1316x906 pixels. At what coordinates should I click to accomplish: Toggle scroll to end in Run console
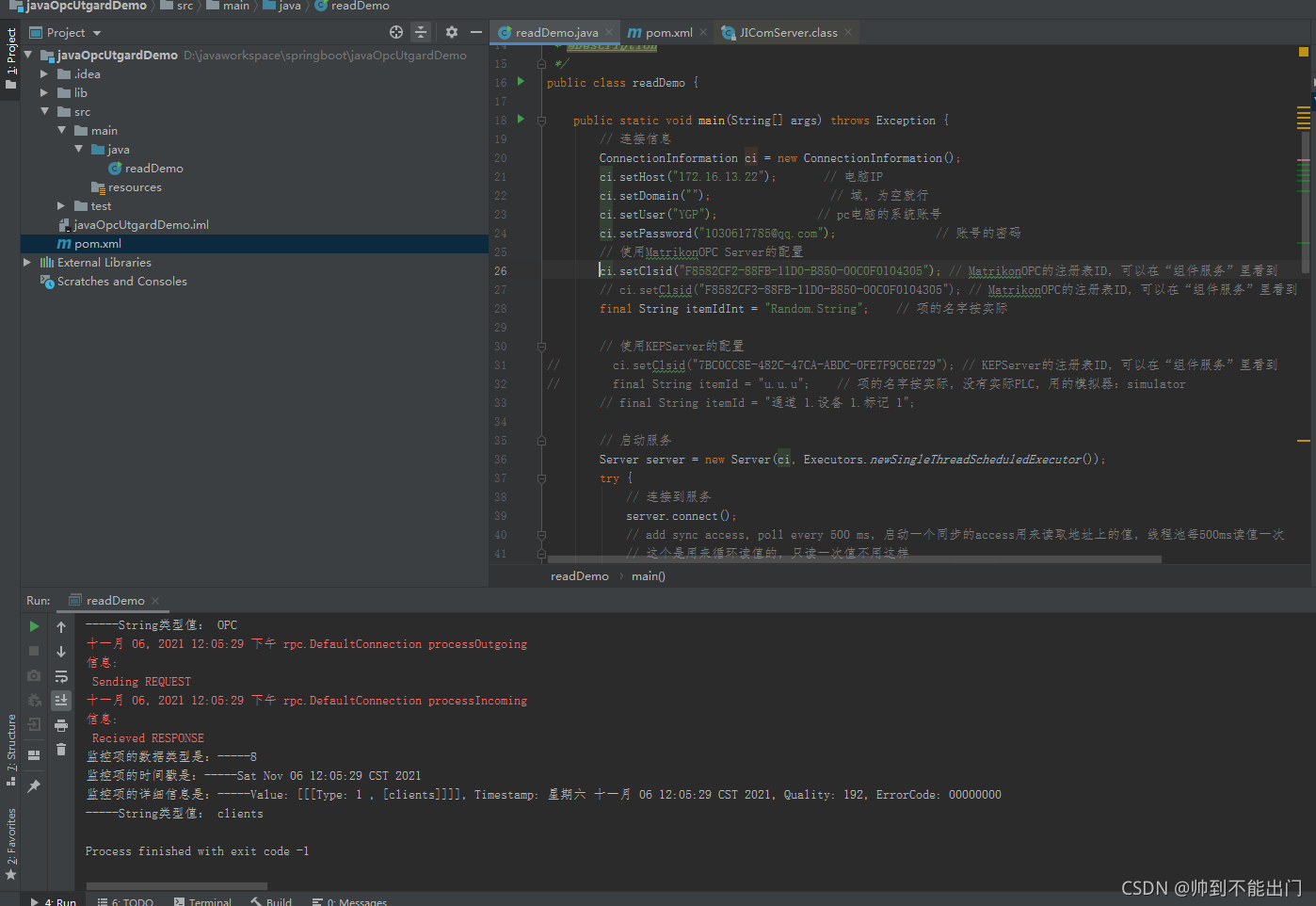(x=61, y=700)
